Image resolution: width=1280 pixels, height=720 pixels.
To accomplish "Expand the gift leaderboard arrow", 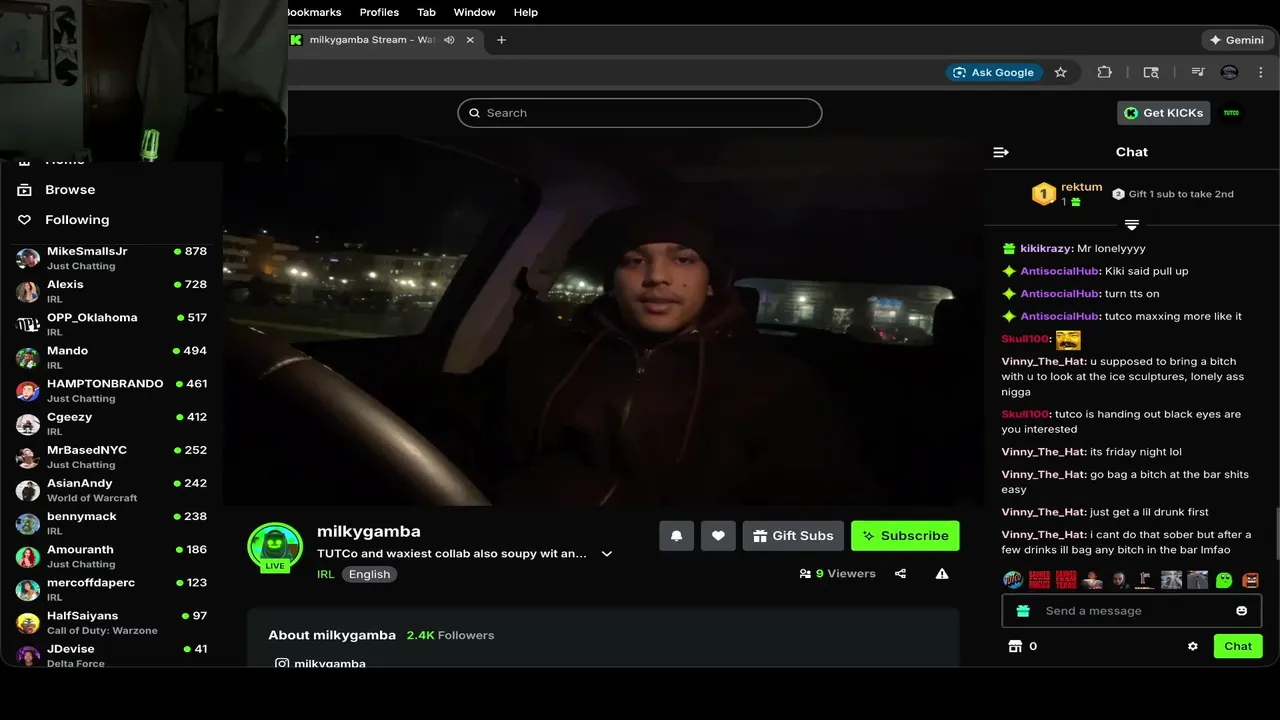I will coord(1132,224).
